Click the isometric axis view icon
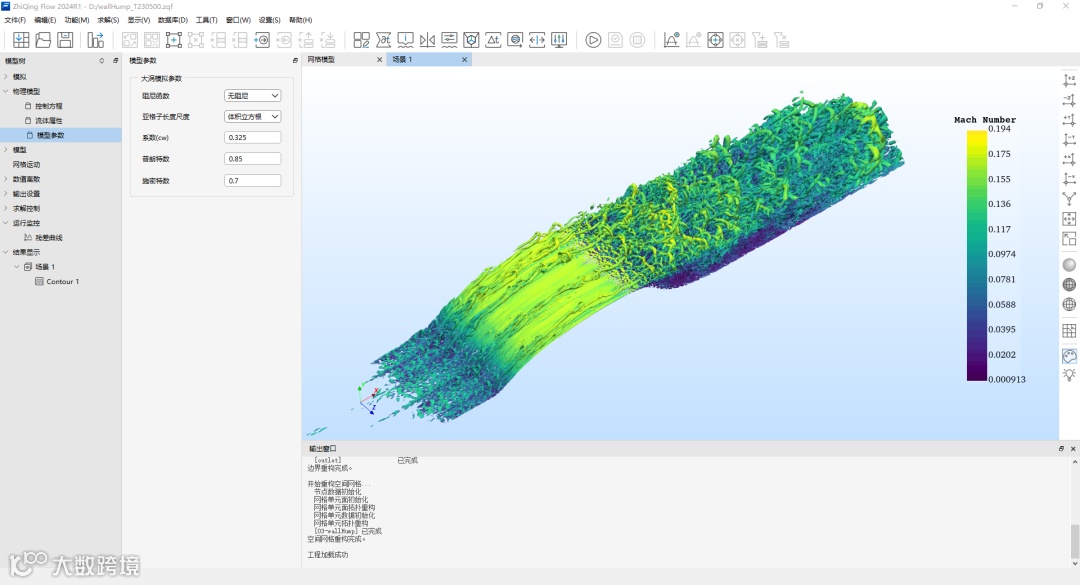This screenshot has height=585, width=1080. click(x=1069, y=199)
